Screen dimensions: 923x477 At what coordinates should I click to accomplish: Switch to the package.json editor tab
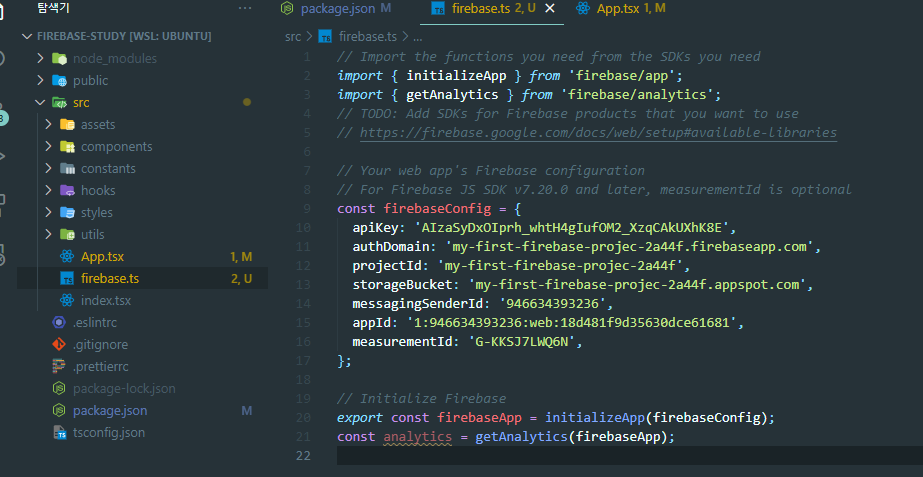(x=336, y=8)
